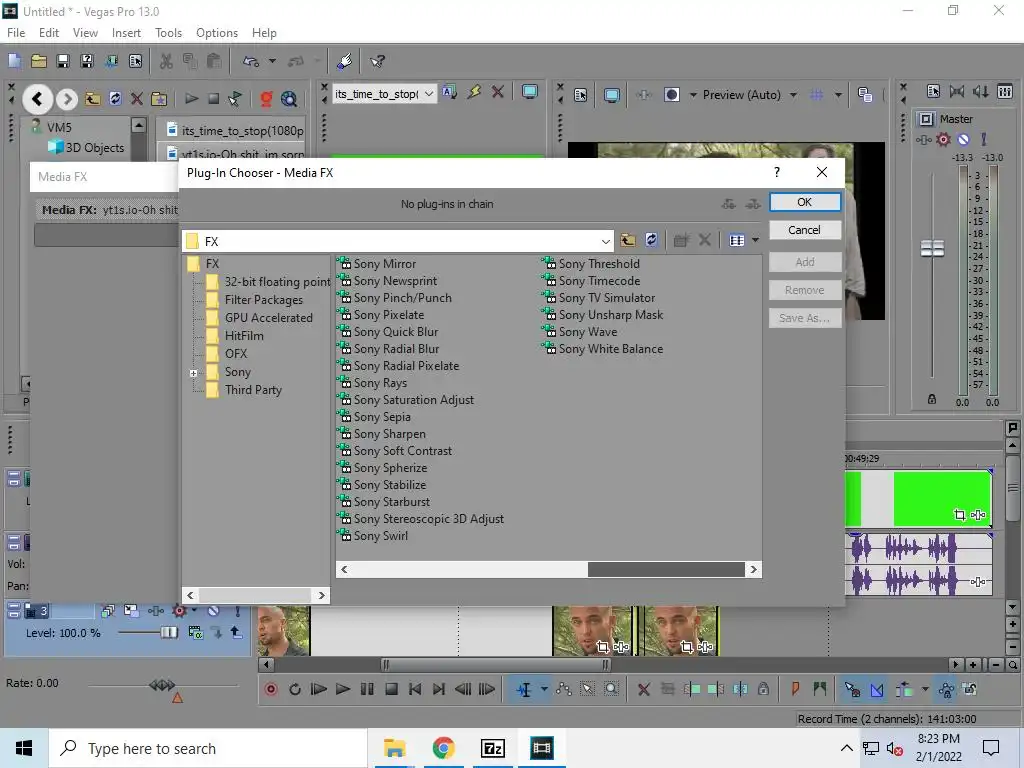The height and width of the screenshot is (768, 1024).
Task: Pause playback in the transport bar
Action: pos(367,689)
